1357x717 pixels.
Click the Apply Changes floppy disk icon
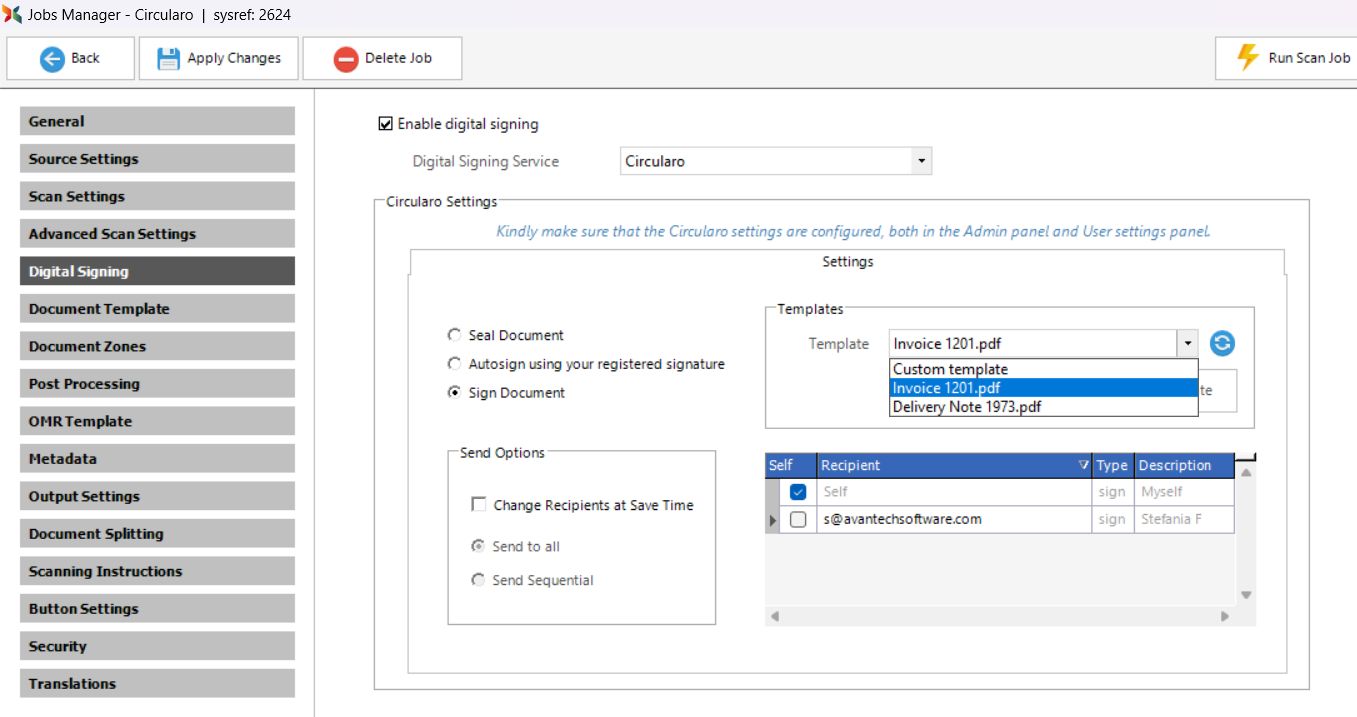[x=168, y=58]
